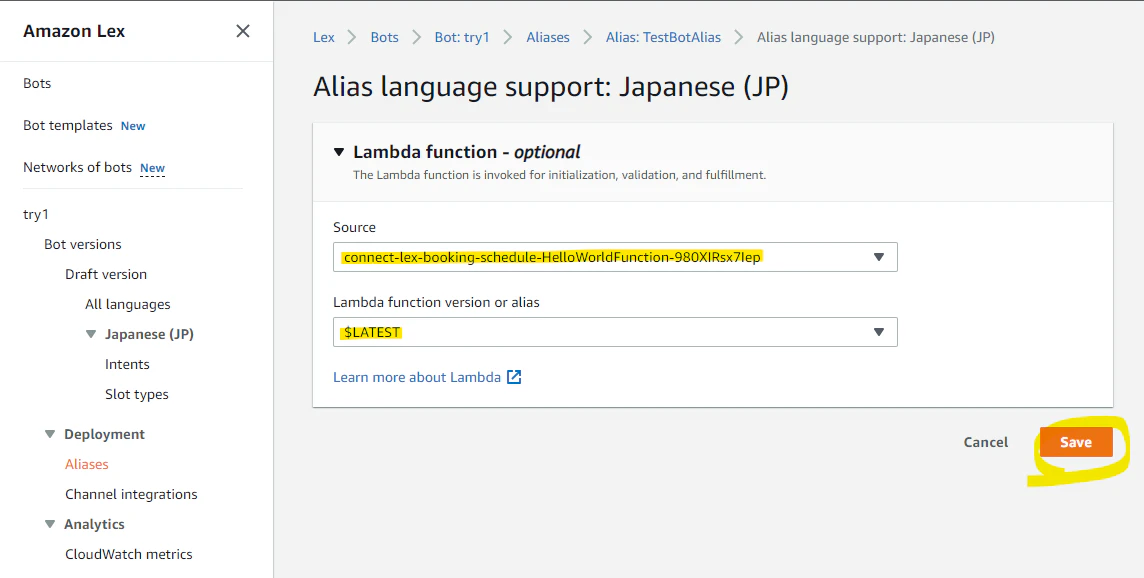Viewport: 1144px width, 578px height.
Task: Save the alias language settings
Action: point(1076,442)
